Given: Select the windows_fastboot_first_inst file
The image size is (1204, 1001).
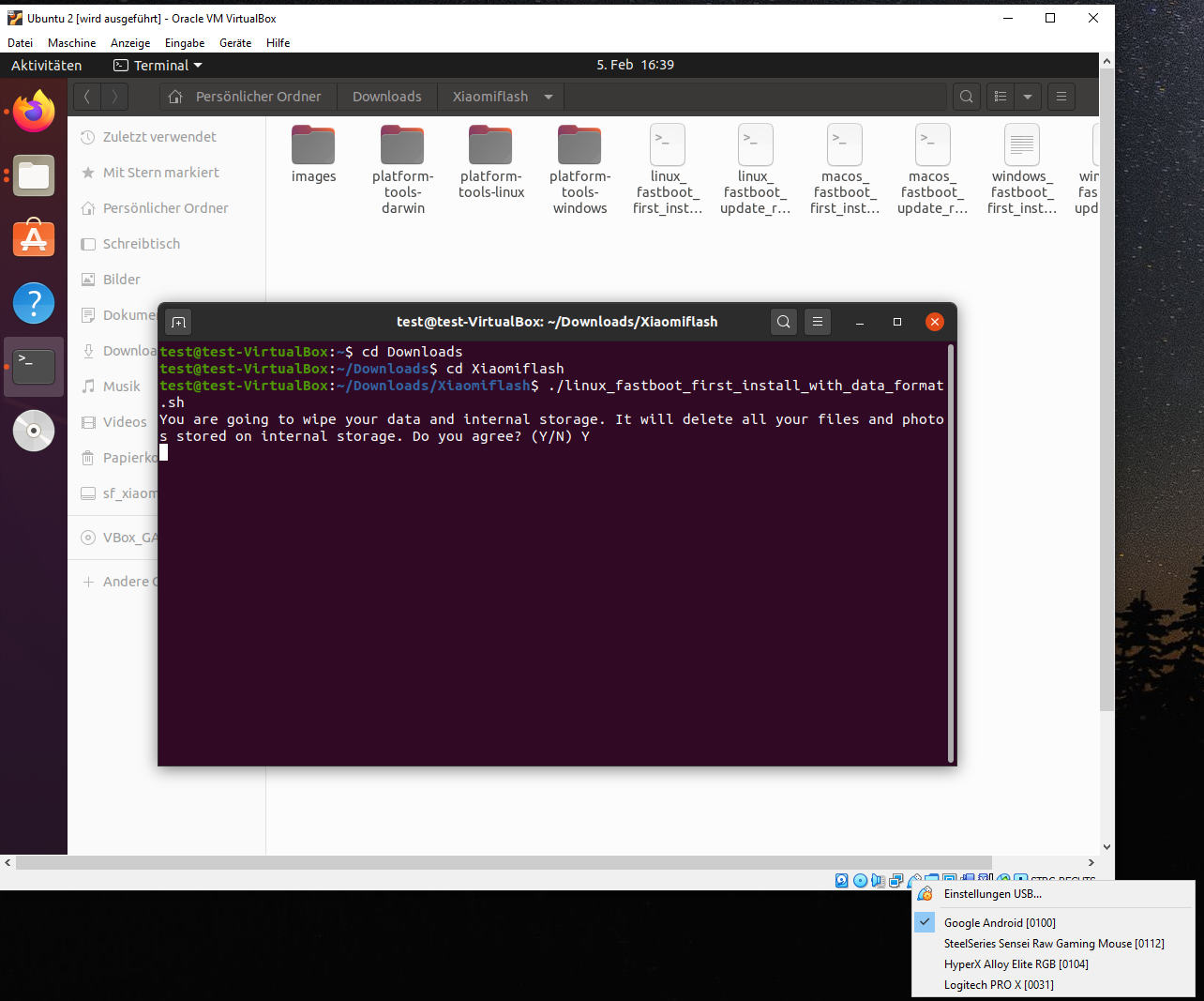Looking at the screenshot, I should tap(1022, 170).
